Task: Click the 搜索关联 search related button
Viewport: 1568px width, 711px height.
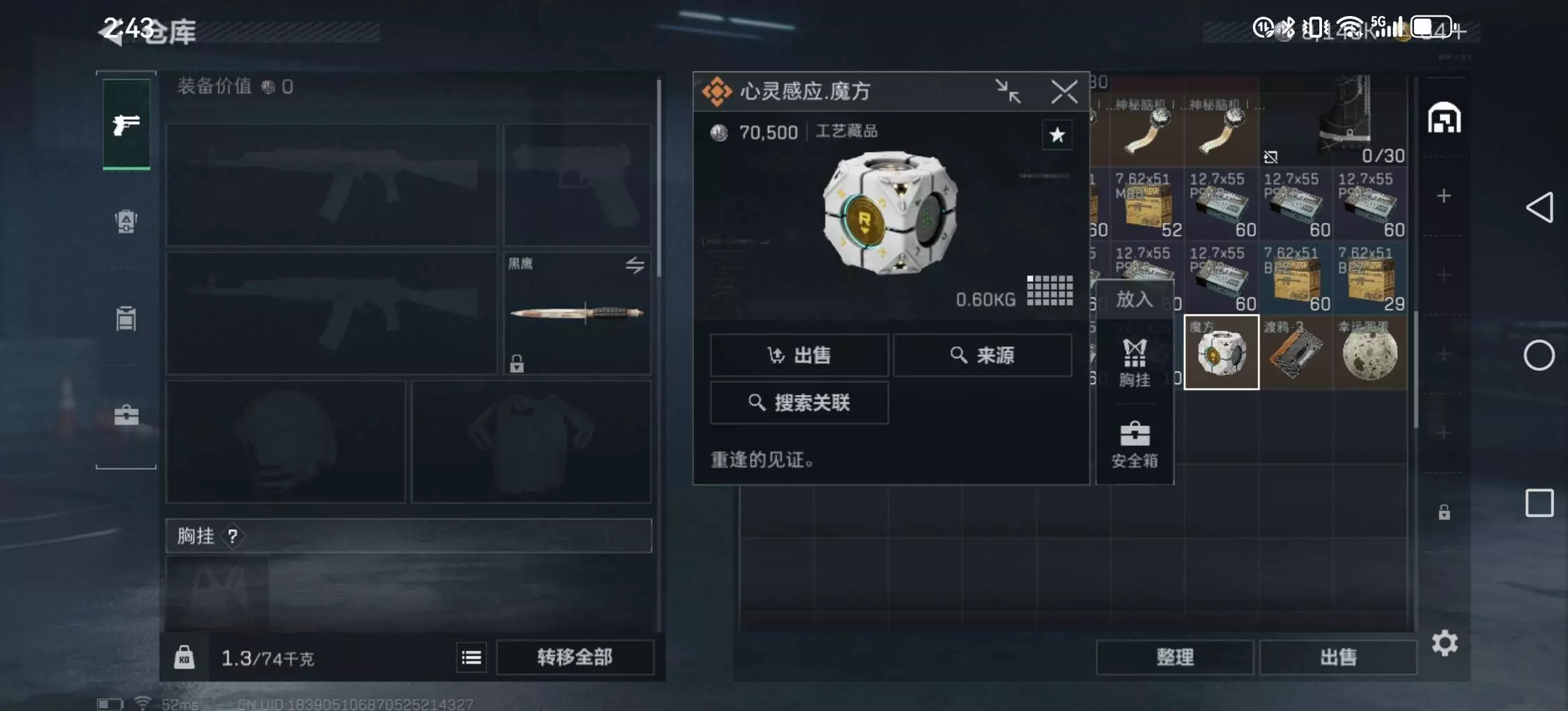Action: 799,402
